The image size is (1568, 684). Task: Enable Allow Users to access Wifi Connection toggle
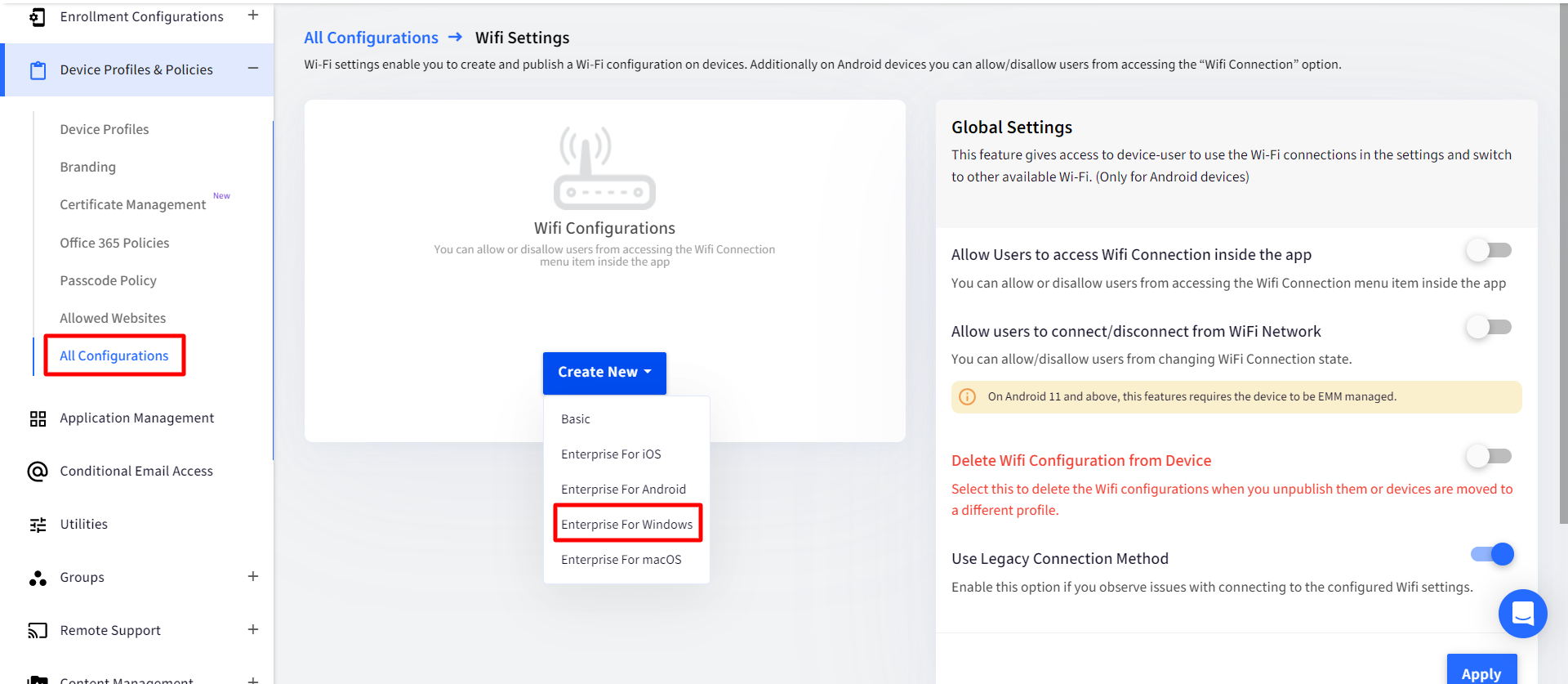click(1489, 250)
